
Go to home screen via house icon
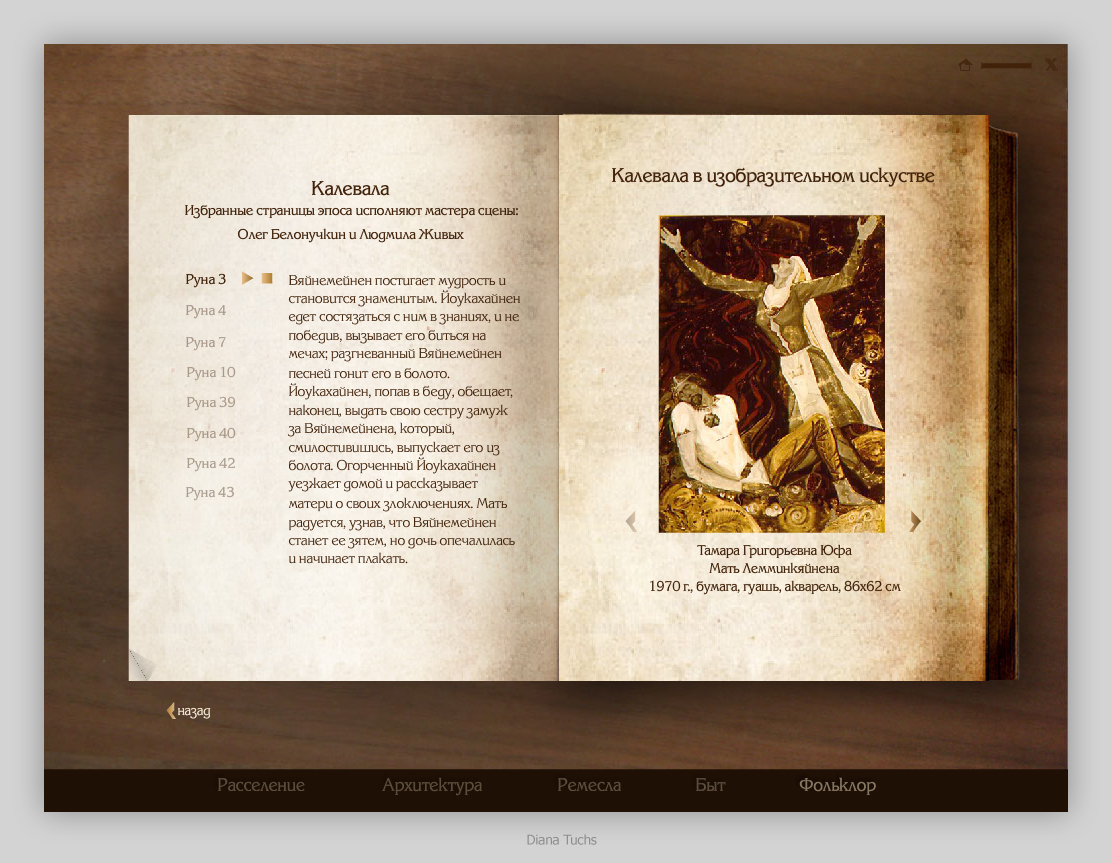click(x=965, y=65)
